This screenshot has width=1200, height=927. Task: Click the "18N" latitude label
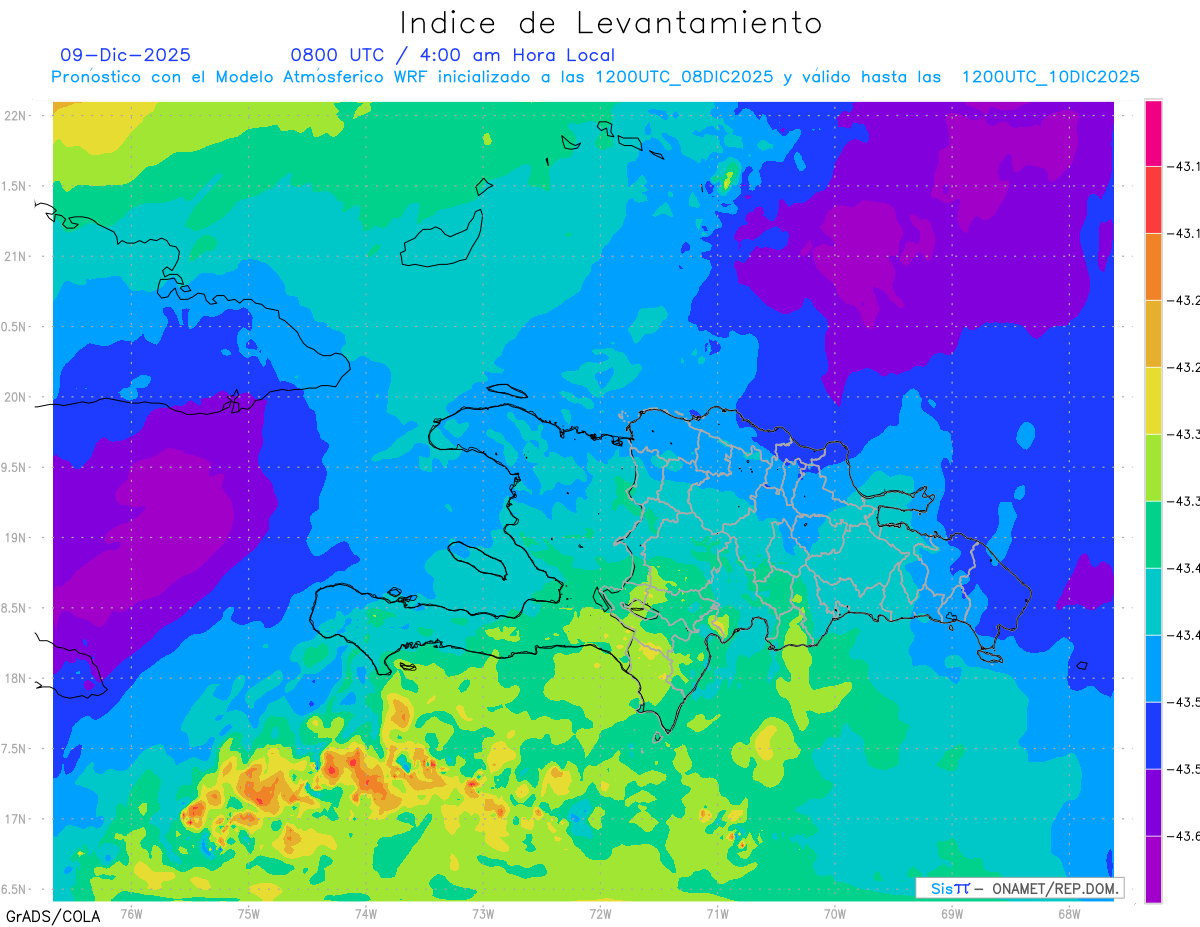[x=16, y=678]
